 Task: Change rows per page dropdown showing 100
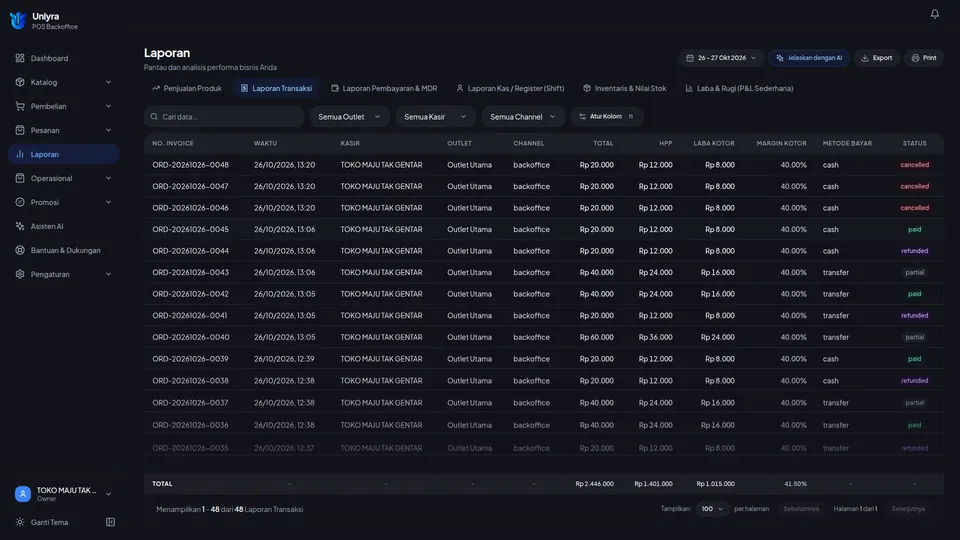711,509
